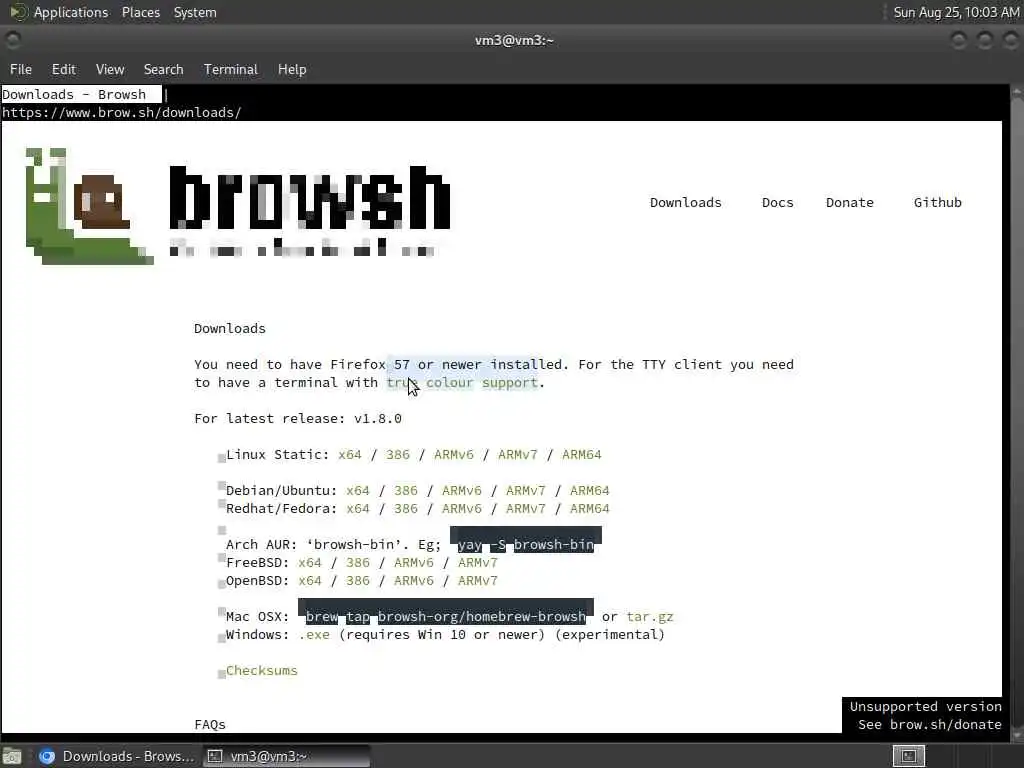The height and width of the screenshot is (768, 1024).
Task: Click the clock in the top panel
Action: (x=956, y=12)
